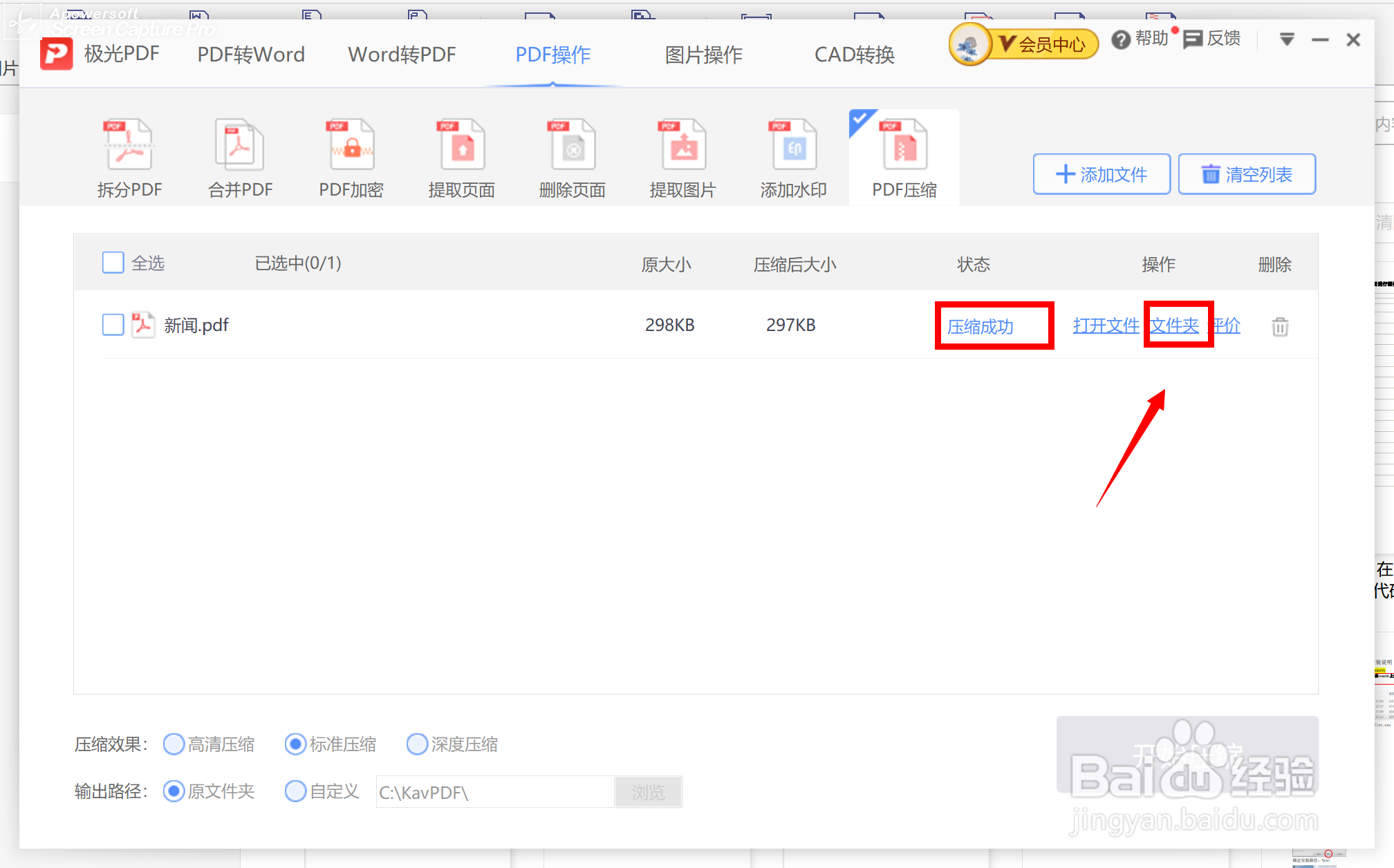Switch to the CAD转换 tab
The image size is (1394, 868).
[854, 55]
